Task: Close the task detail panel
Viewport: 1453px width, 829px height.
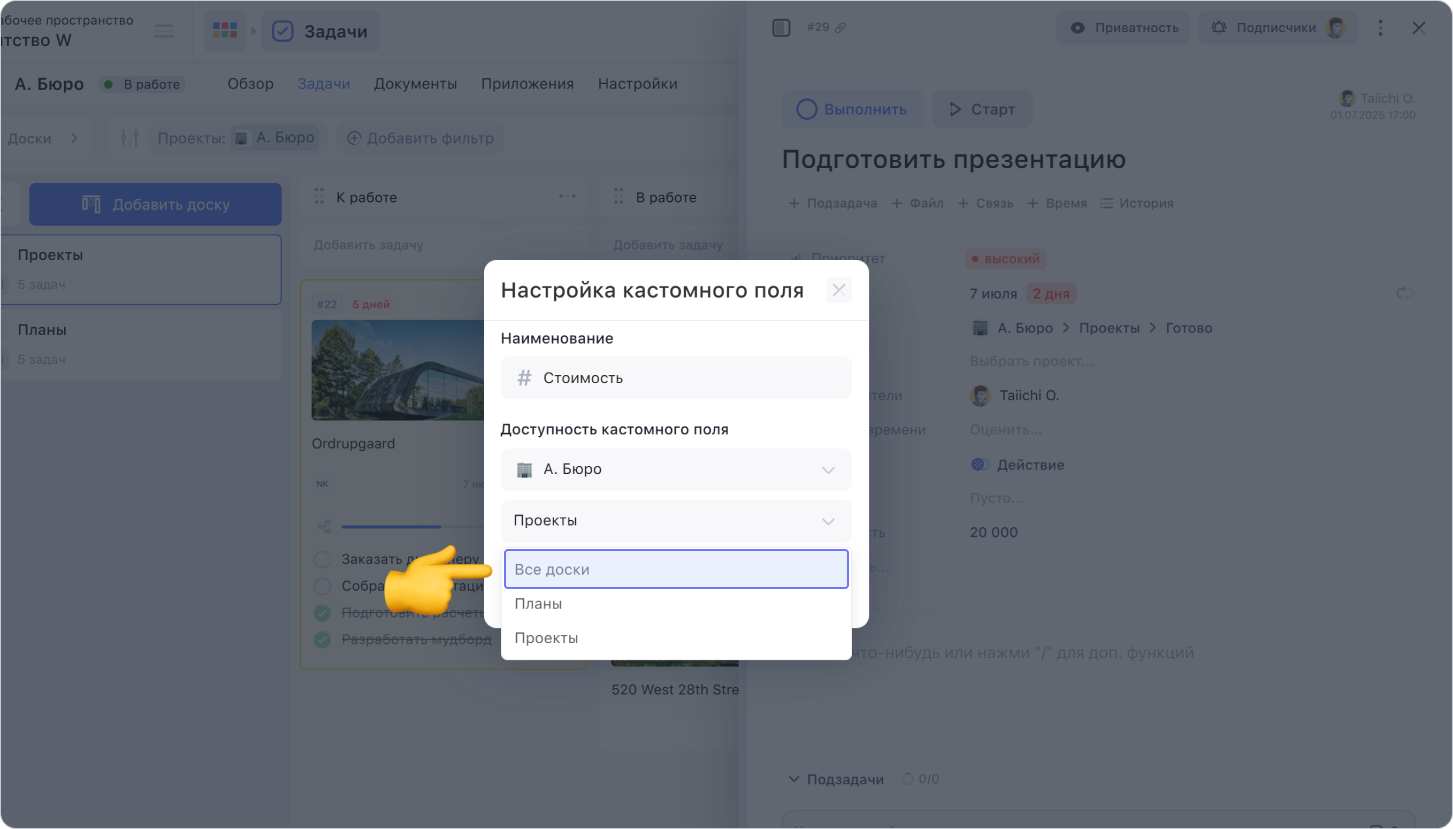Action: pos(1419,28)
